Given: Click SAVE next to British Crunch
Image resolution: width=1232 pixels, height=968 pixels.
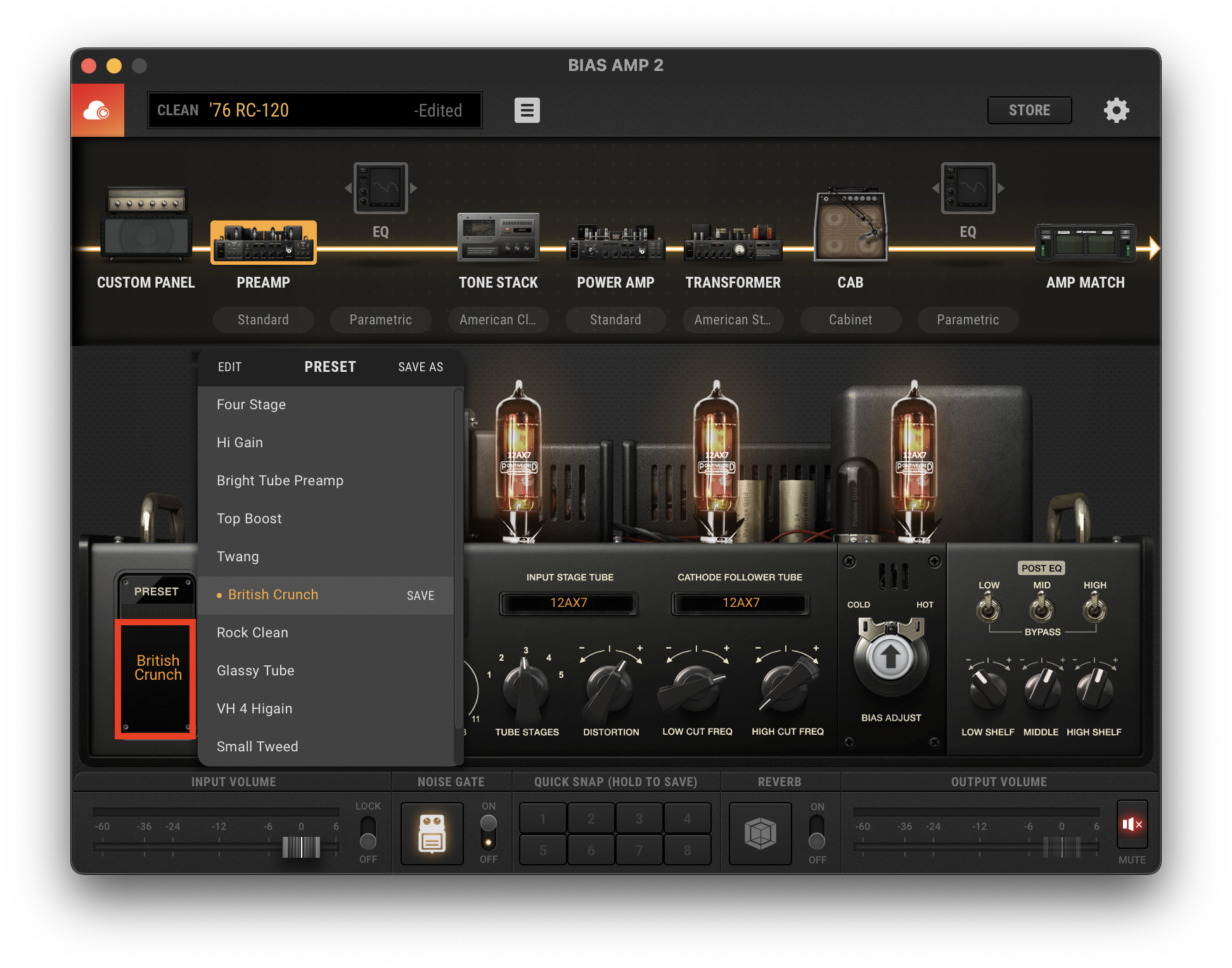Looking at the screenshot, I should [420, 595].
